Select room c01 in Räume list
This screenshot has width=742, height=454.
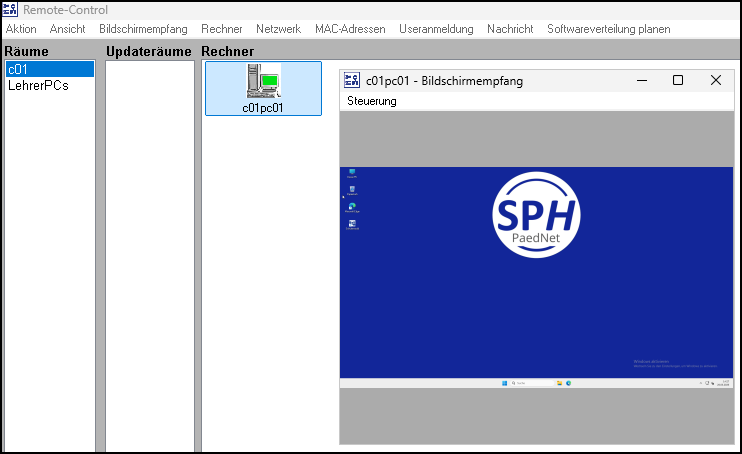point(50,69)
